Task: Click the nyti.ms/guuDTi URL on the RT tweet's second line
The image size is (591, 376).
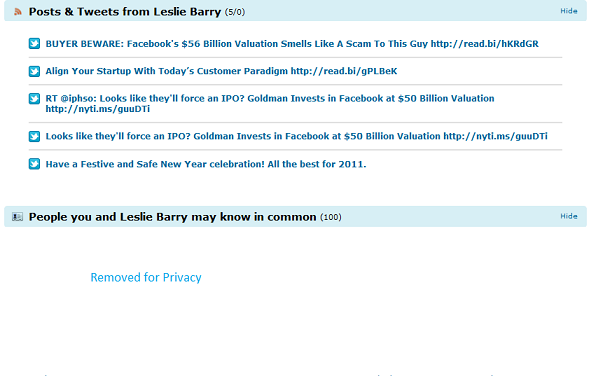Action: pos(98,109)
